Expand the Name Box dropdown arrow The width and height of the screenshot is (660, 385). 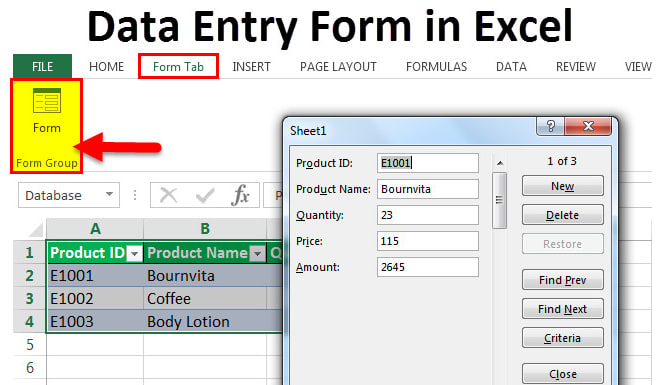tap(109, 194)
